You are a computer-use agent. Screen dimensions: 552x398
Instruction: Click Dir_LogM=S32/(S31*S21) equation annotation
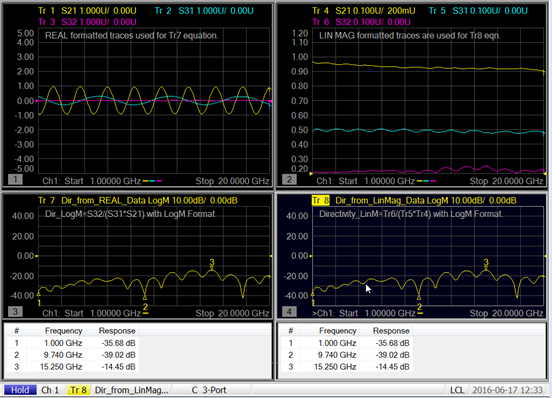coord(130,214)
